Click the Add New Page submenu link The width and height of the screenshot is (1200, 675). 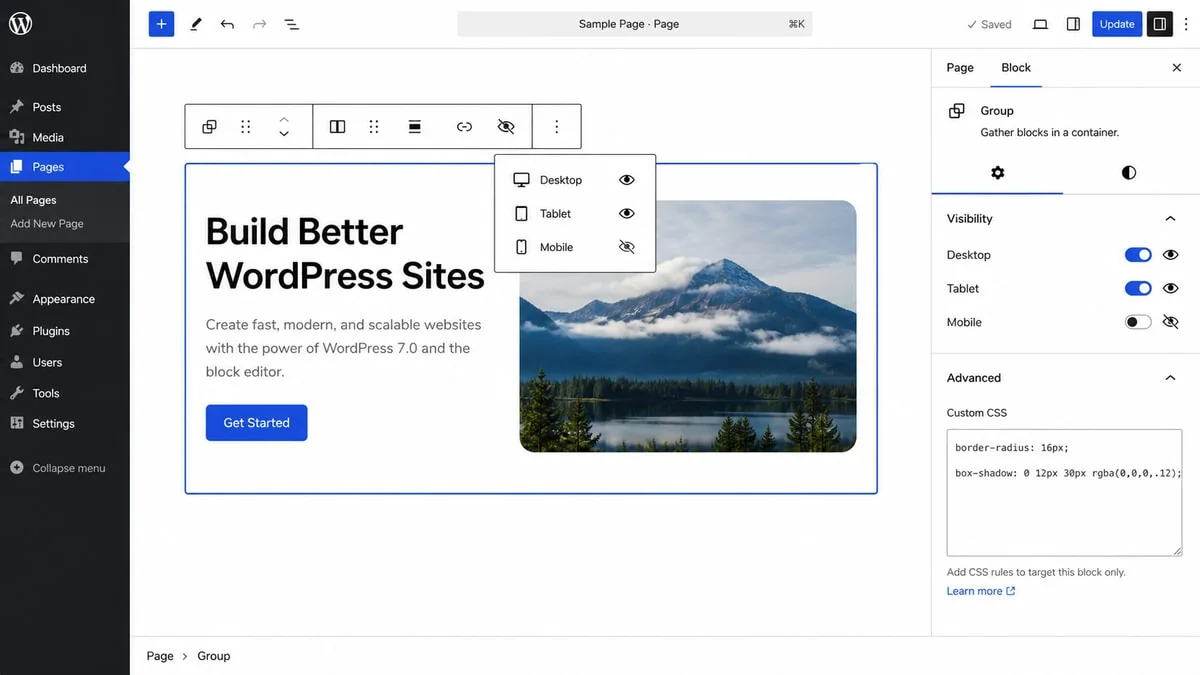pyautogui.click(x=47, y=224)
